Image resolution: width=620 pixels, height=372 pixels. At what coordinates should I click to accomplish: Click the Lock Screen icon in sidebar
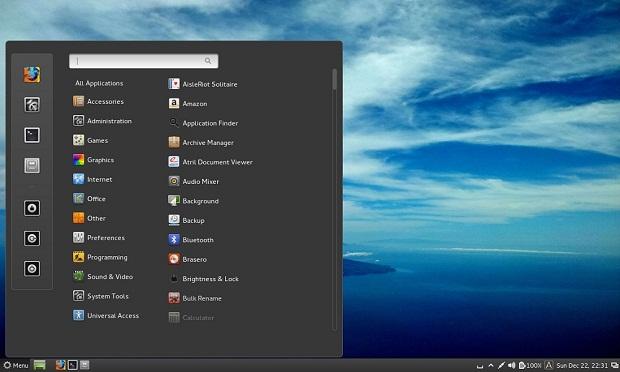click(x=32, y=208)
